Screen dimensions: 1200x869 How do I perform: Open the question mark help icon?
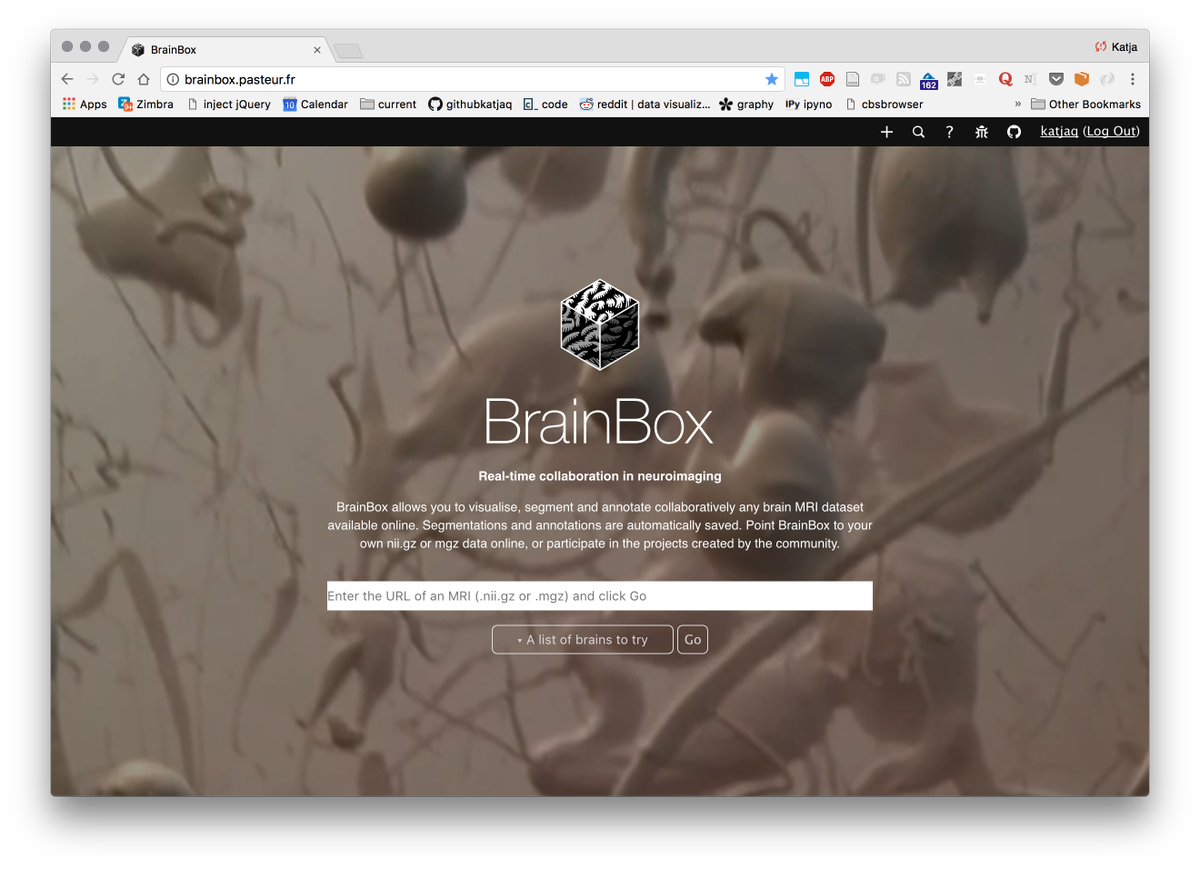click(x=949, y=132)
